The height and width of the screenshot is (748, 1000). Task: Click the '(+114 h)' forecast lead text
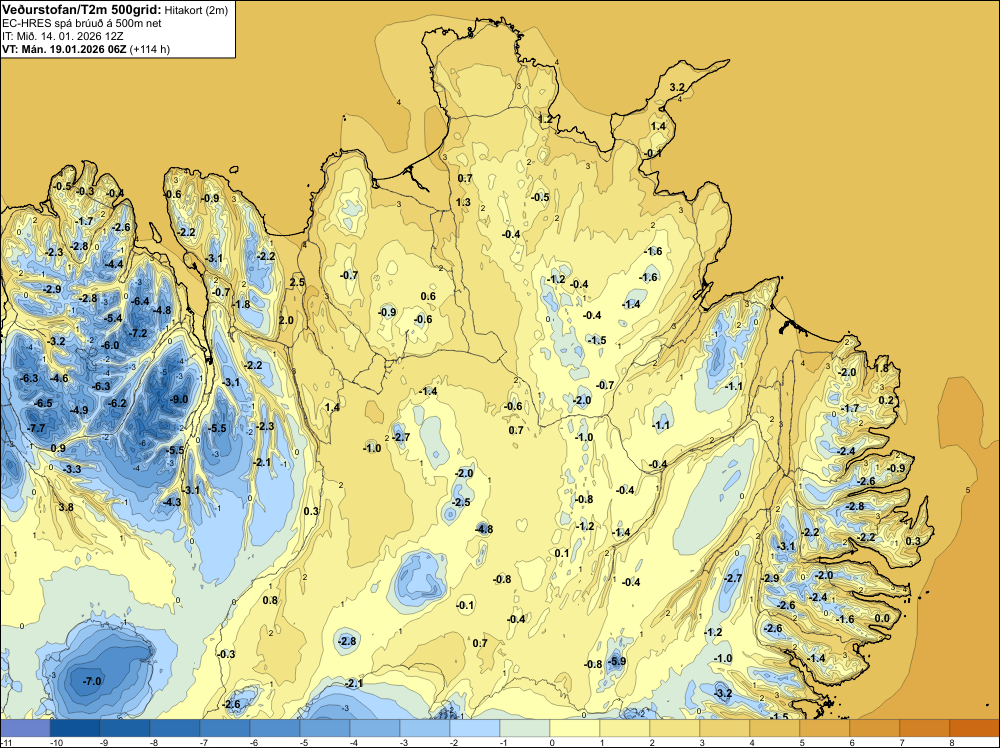(x=149, y=49)
